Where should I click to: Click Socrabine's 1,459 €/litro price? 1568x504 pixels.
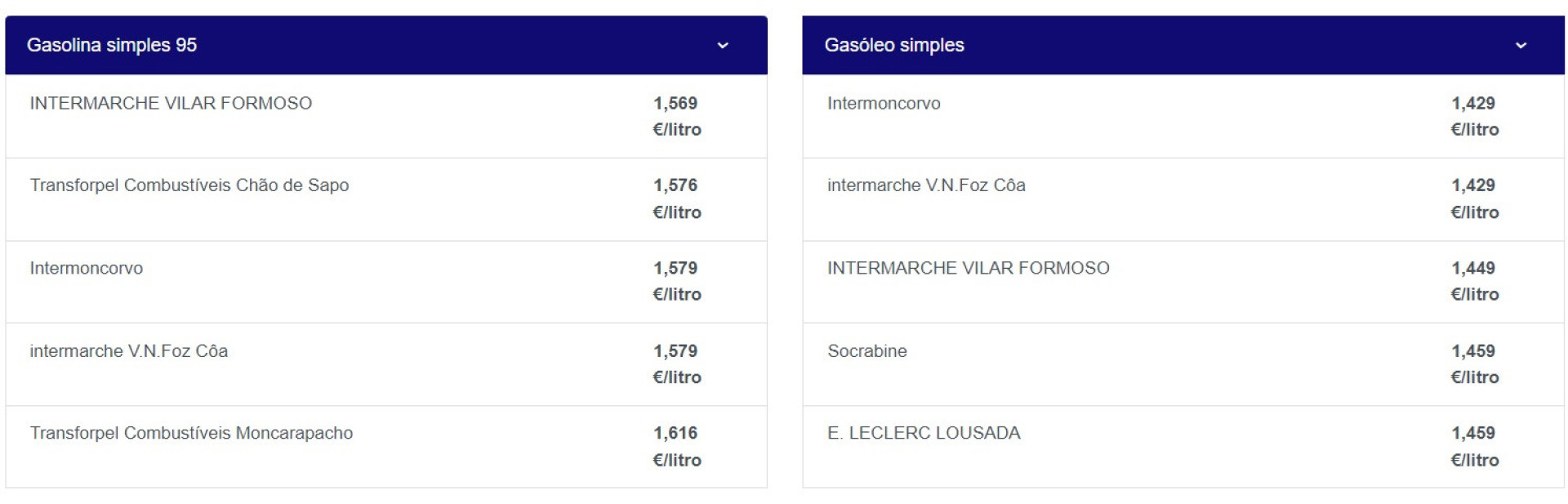(1474, 364)
